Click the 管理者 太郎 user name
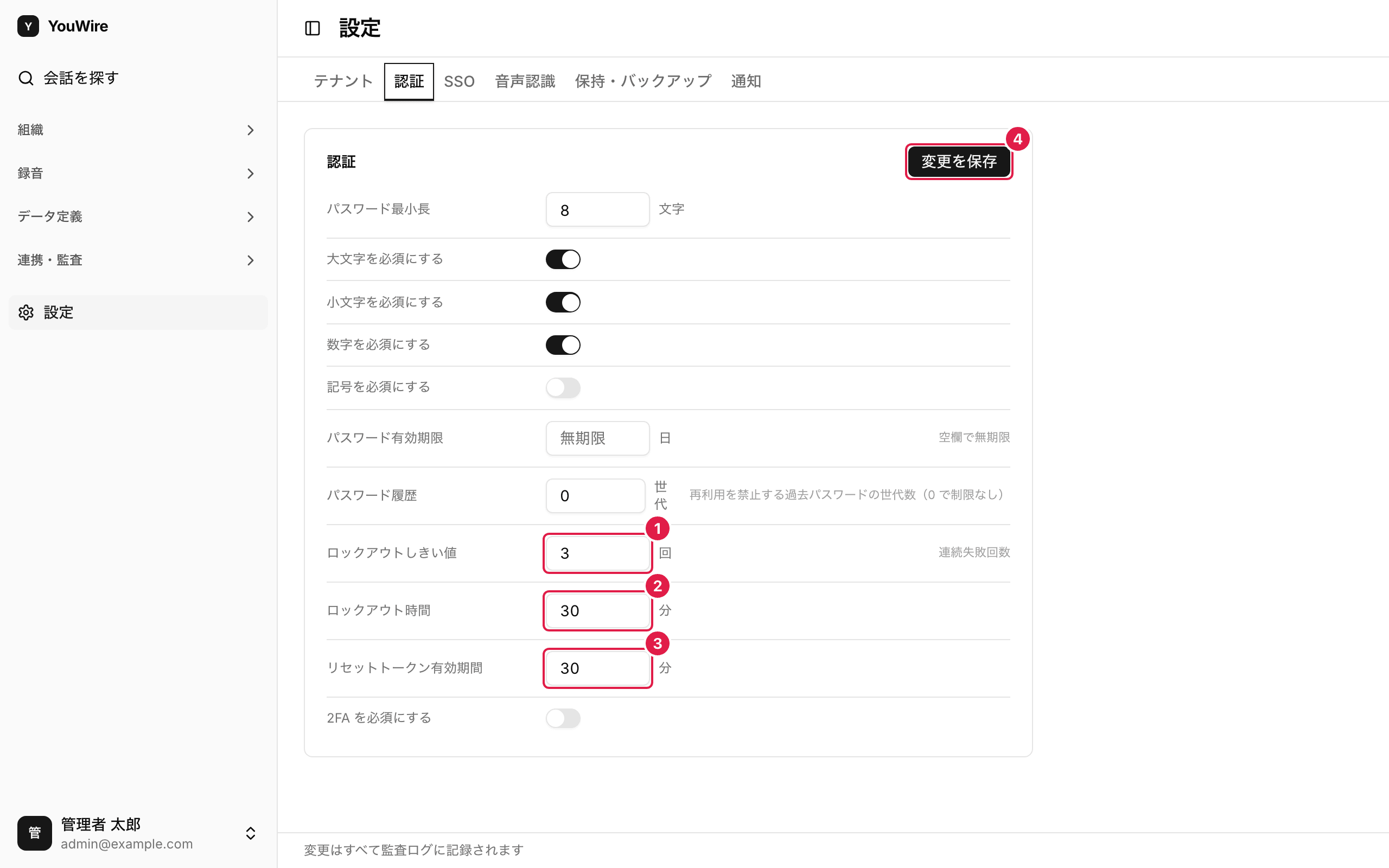This screenshot has width=1389, height=868. click(x=100, y=825)
